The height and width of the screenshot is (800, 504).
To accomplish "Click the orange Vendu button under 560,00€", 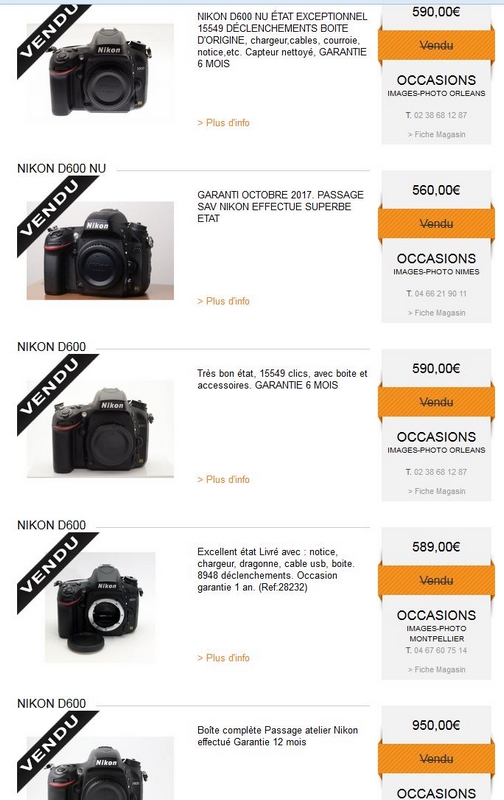I will point(436,223).
